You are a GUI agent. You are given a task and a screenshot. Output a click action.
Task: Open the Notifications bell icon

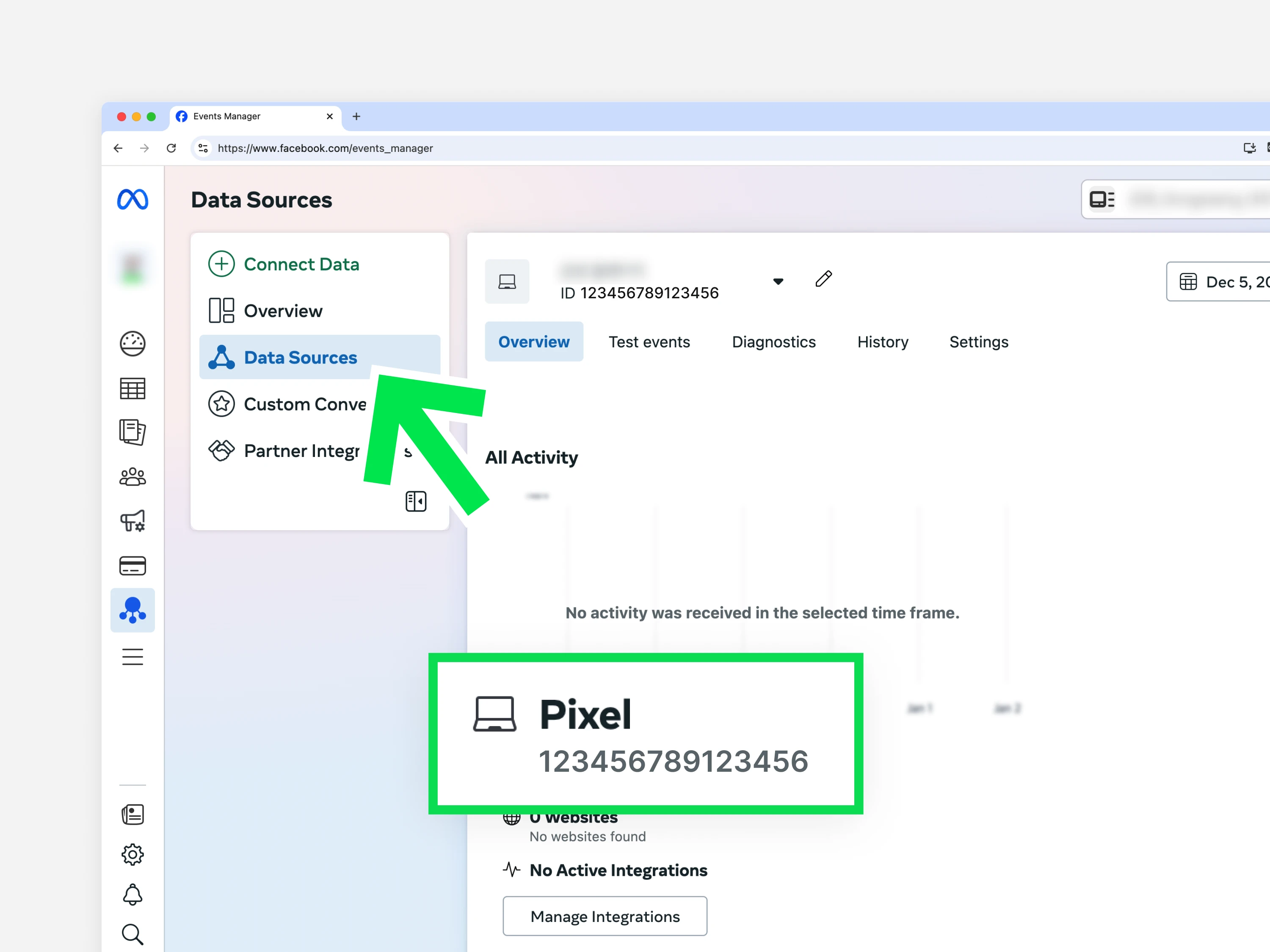133,894
